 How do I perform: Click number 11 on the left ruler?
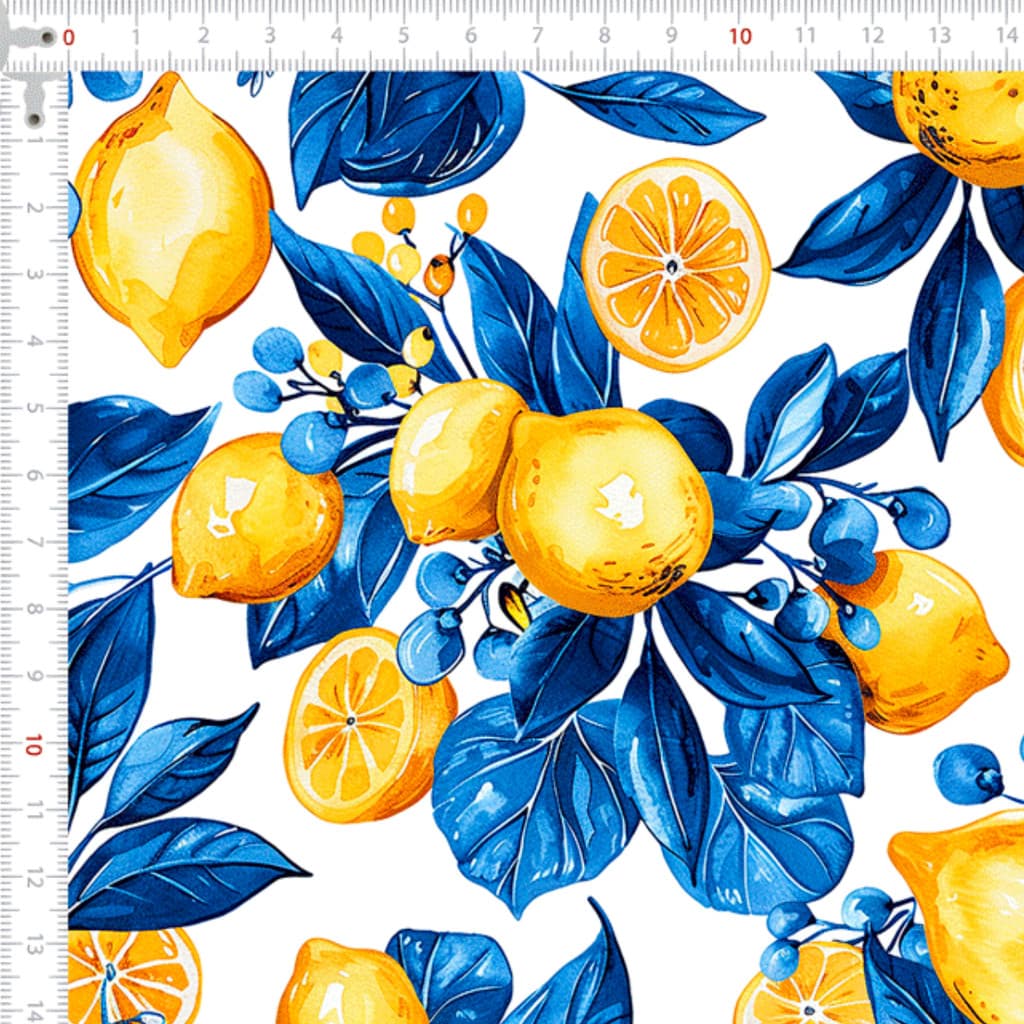point(34,812)
